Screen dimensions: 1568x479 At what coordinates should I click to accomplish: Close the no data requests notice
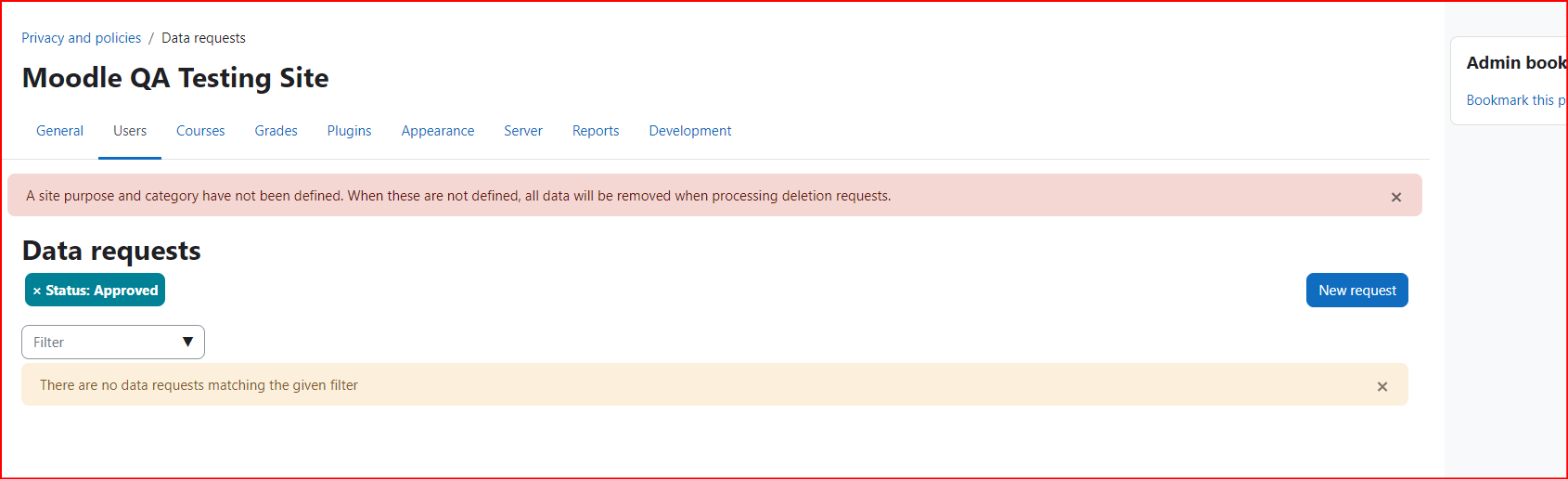click(x=1382, y=386)
